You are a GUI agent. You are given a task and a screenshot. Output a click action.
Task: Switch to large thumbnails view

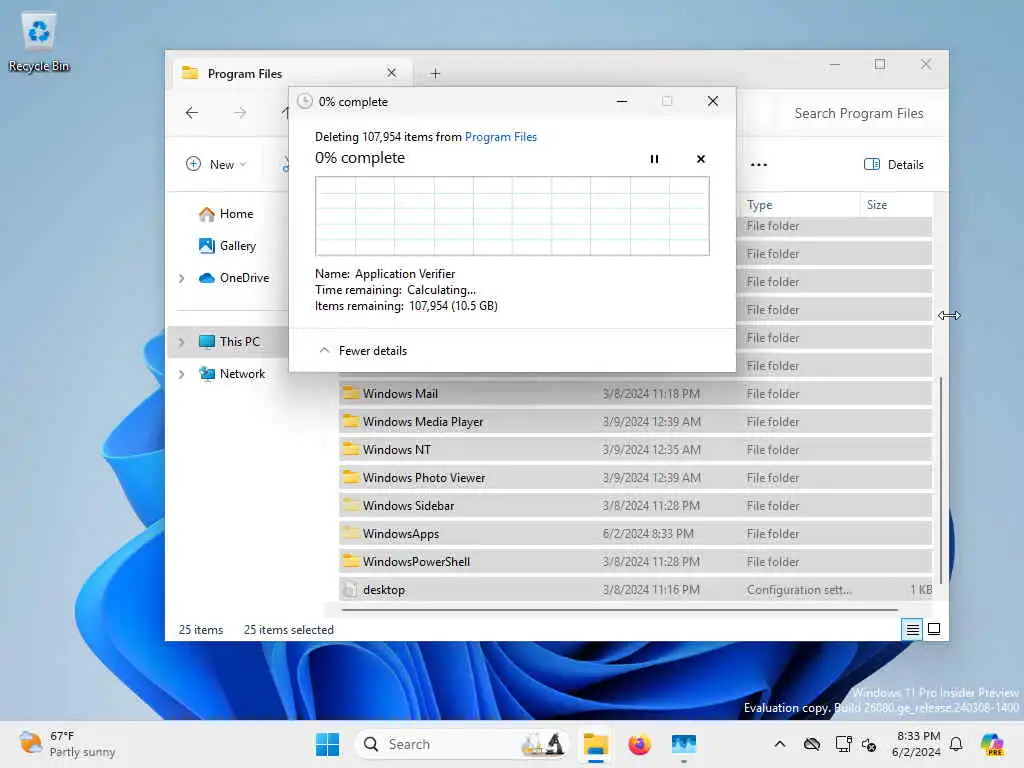coord(934,630)
